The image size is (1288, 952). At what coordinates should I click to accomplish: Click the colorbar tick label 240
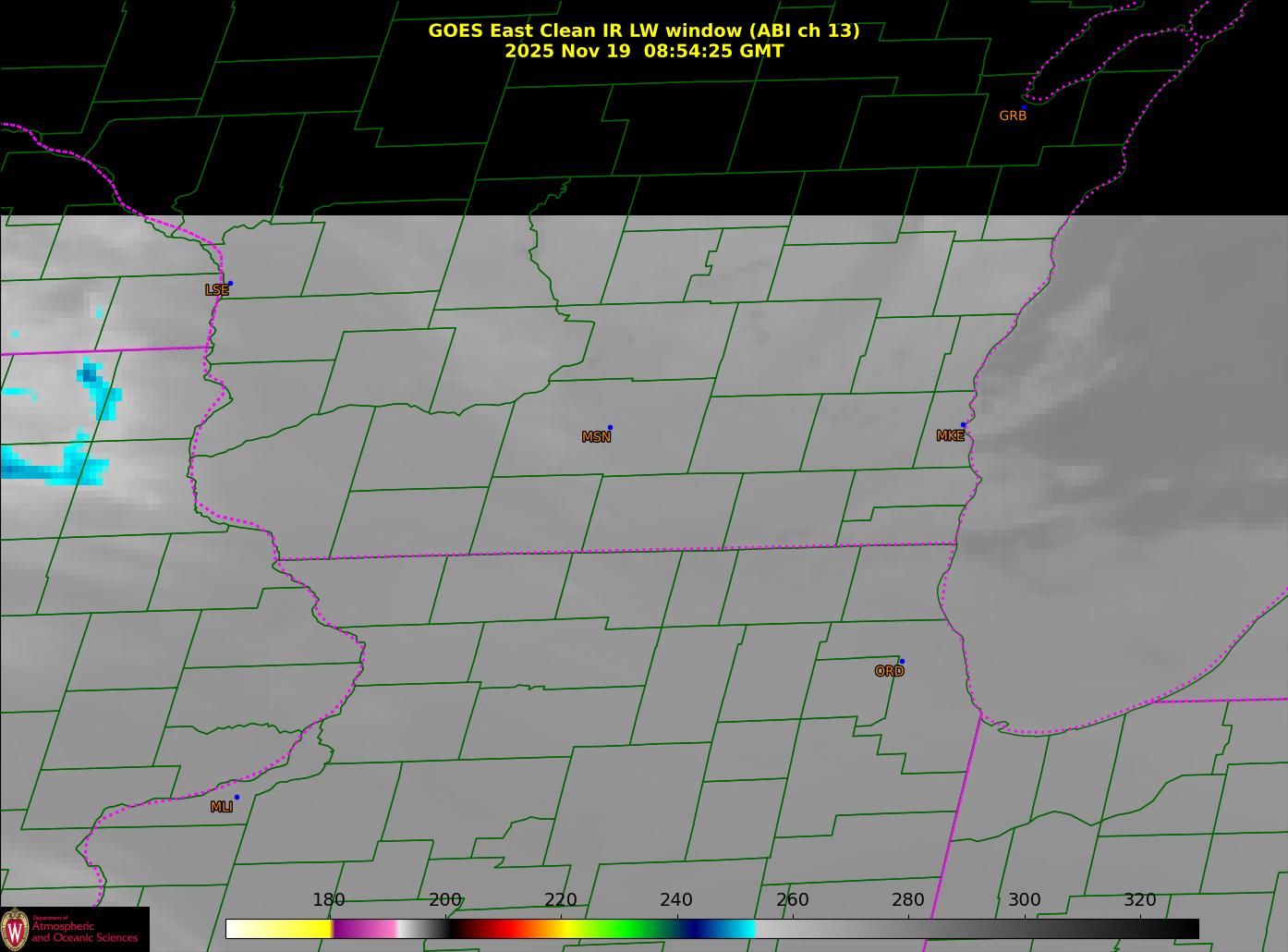coord(676,900)
